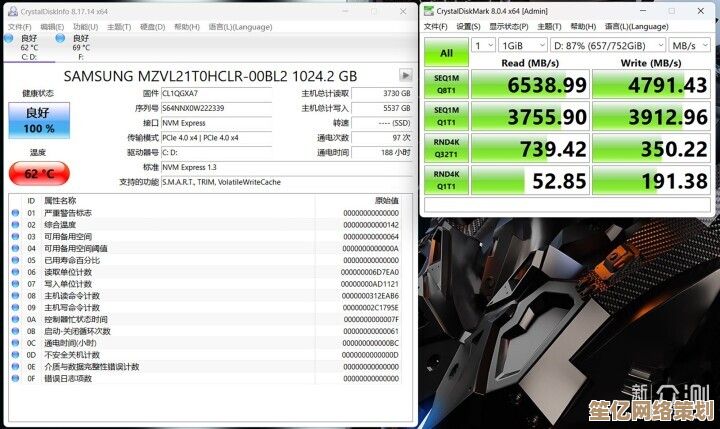The height and width of the screenshot is (429, 720).
Task: Click the 6538.99 sequential read result
Action: pos(530,85)
